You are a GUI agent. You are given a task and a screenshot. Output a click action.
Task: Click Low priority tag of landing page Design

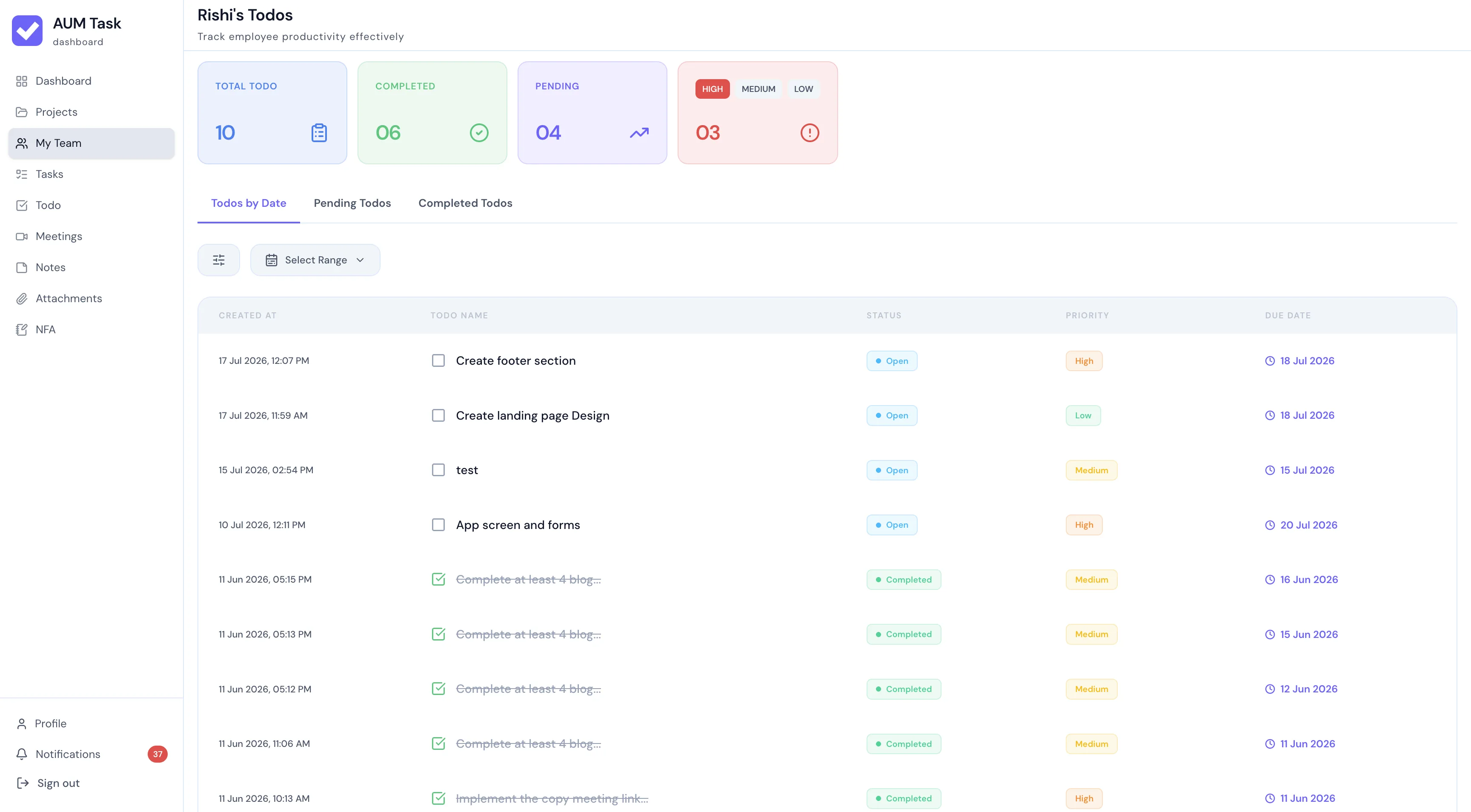point(1083,416)
